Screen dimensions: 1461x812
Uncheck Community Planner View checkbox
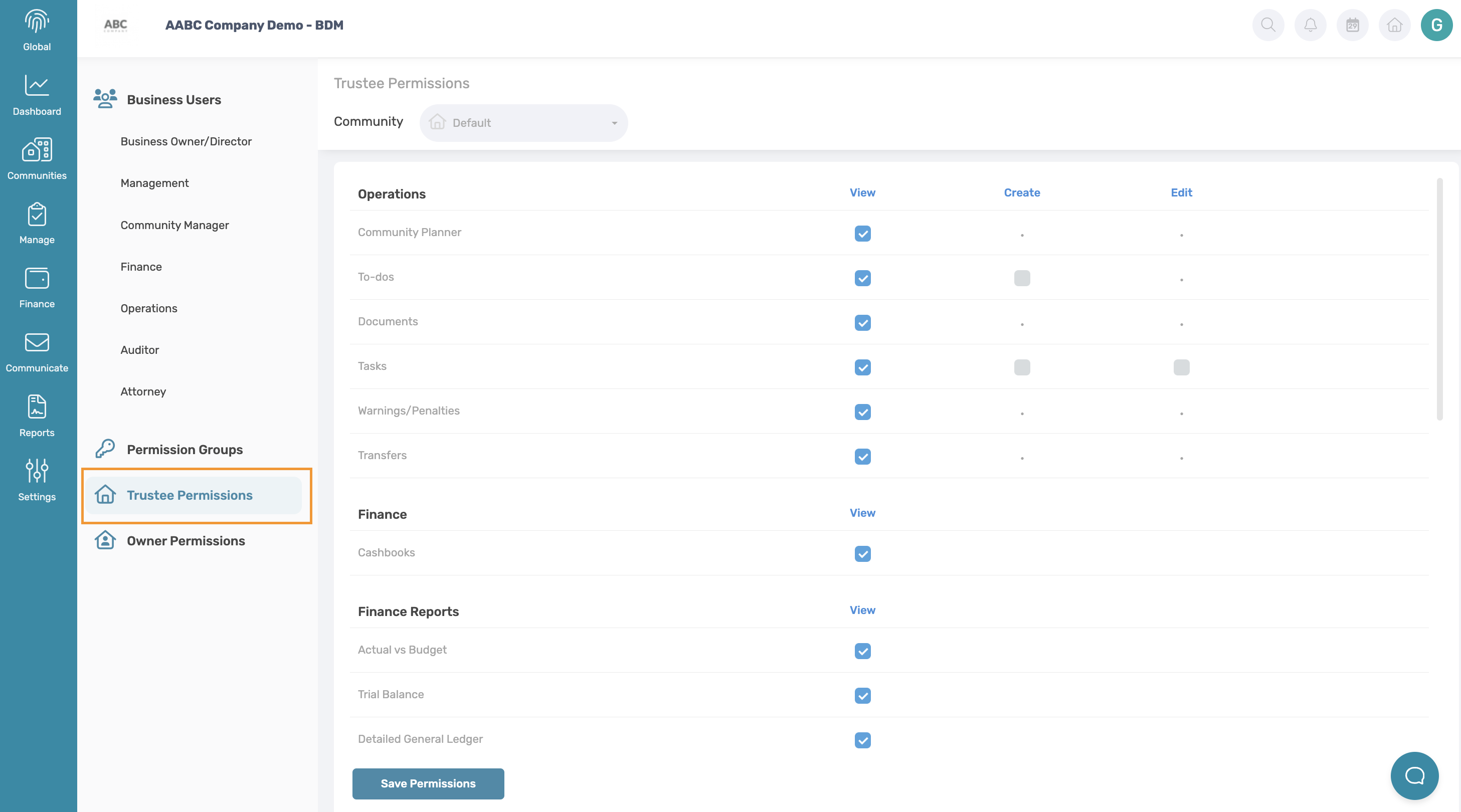coord(863,234)
